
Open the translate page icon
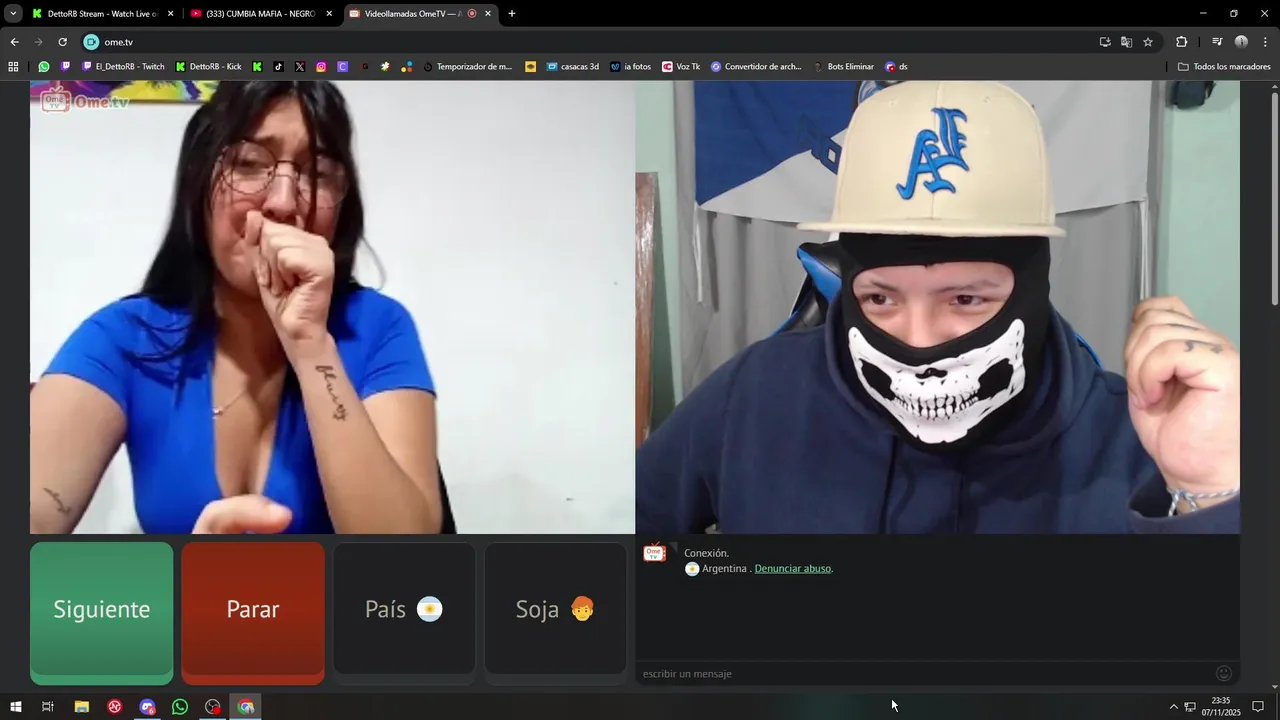(1126, 42)
